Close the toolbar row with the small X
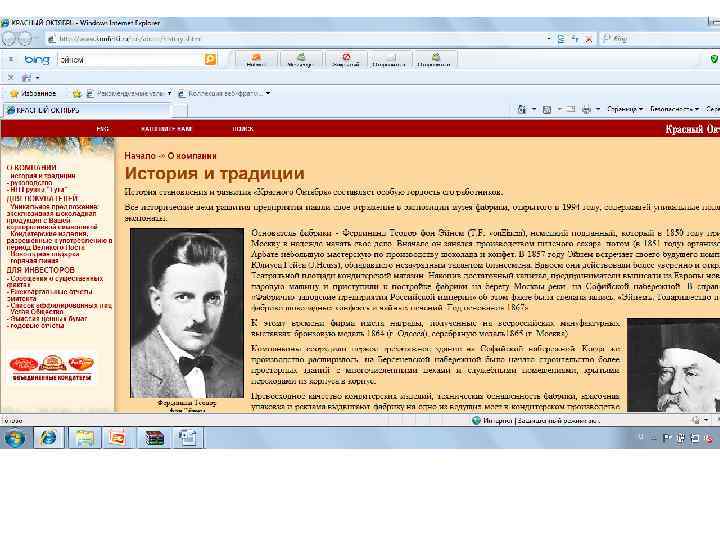Screen dimensions: 720x540 [11, 78]
